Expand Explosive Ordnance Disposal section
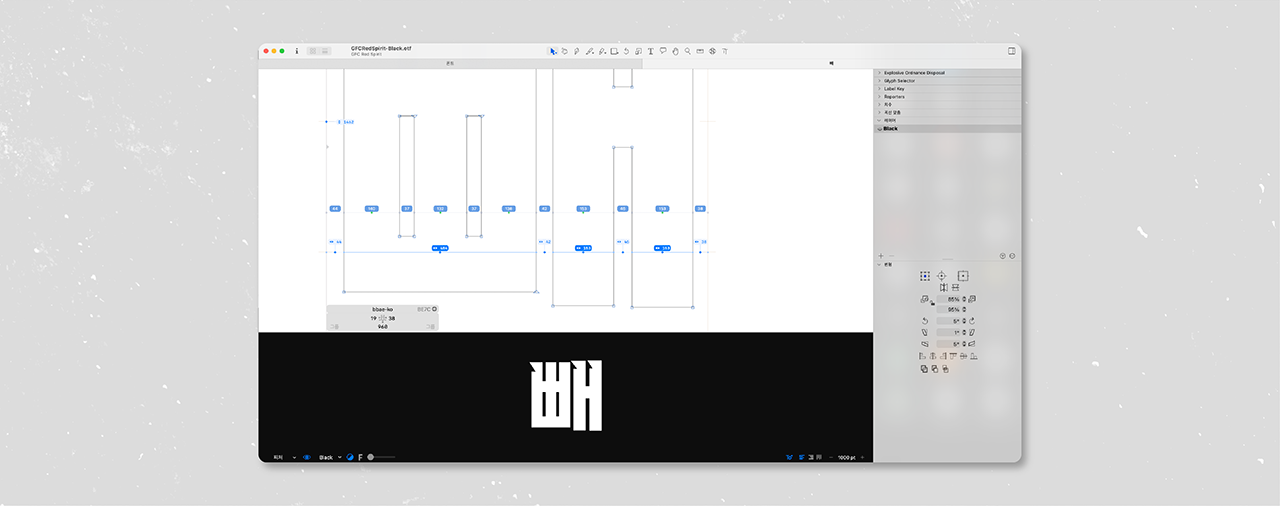Image resolution: width=1280 pixels, height=506 pixels. (878, 73)
